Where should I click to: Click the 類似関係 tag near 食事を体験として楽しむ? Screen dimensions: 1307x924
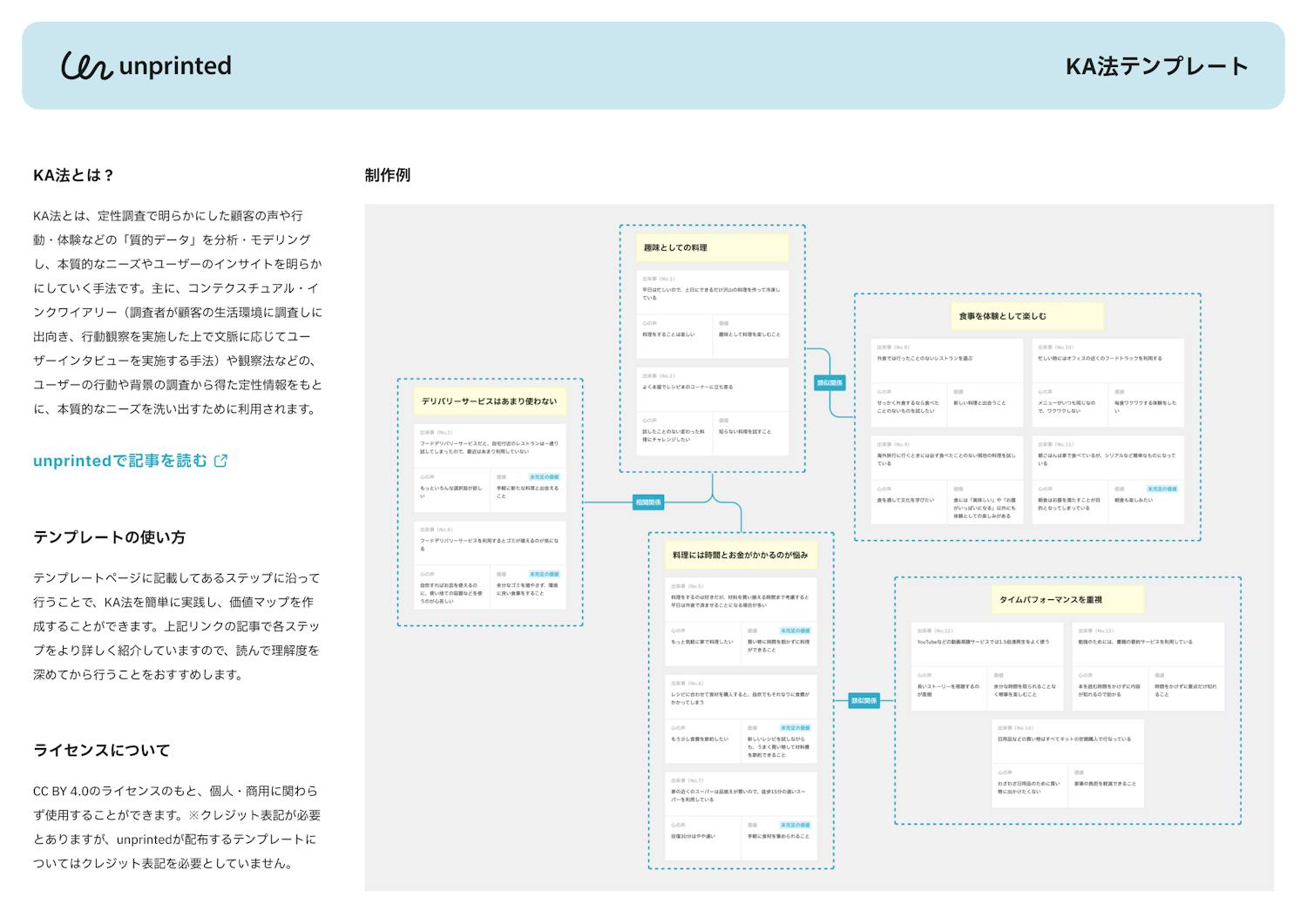coord(829,382)
